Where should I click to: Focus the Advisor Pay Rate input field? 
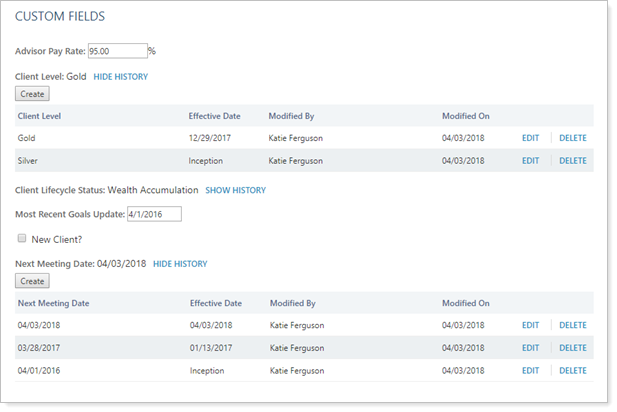[x=116, y=51]
